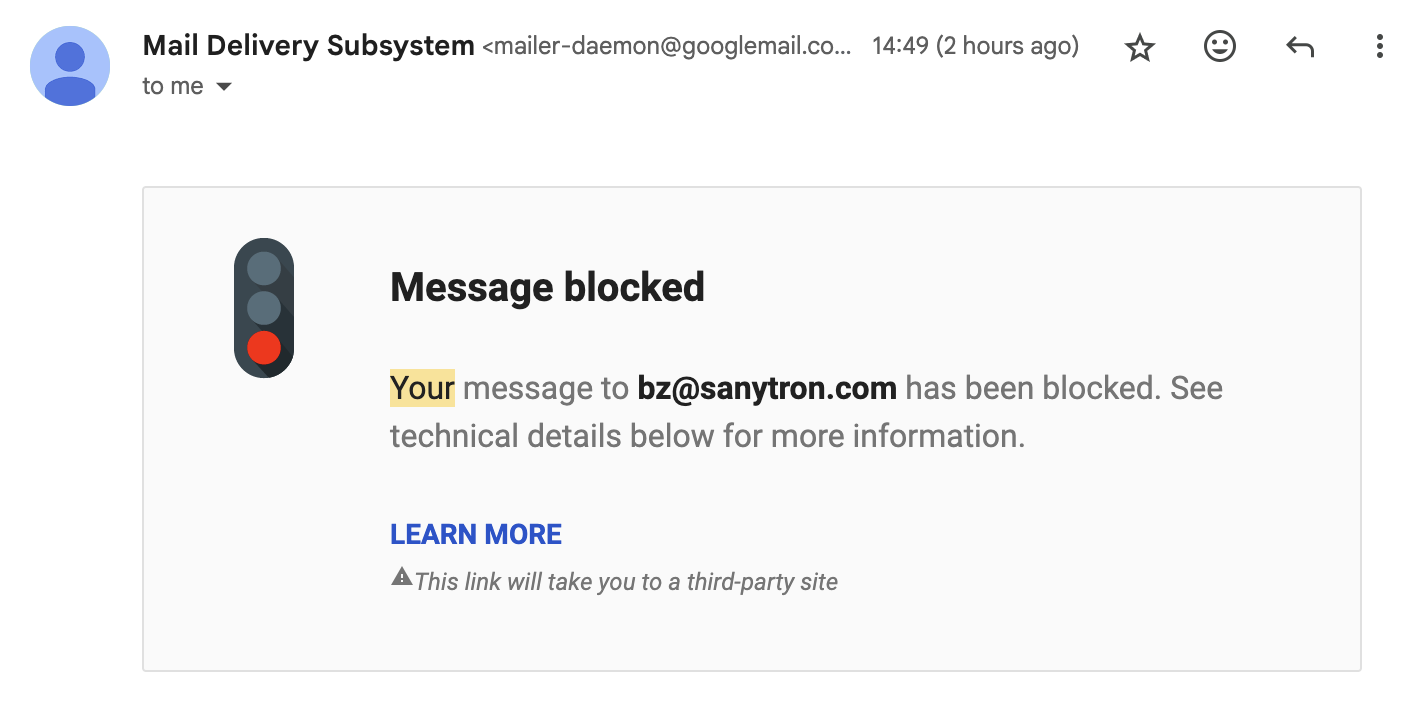Click the Mail Delivery Subsystem sender name
Image resolution: width=1426 pixels, height=704 pixels.
[308, 45]
